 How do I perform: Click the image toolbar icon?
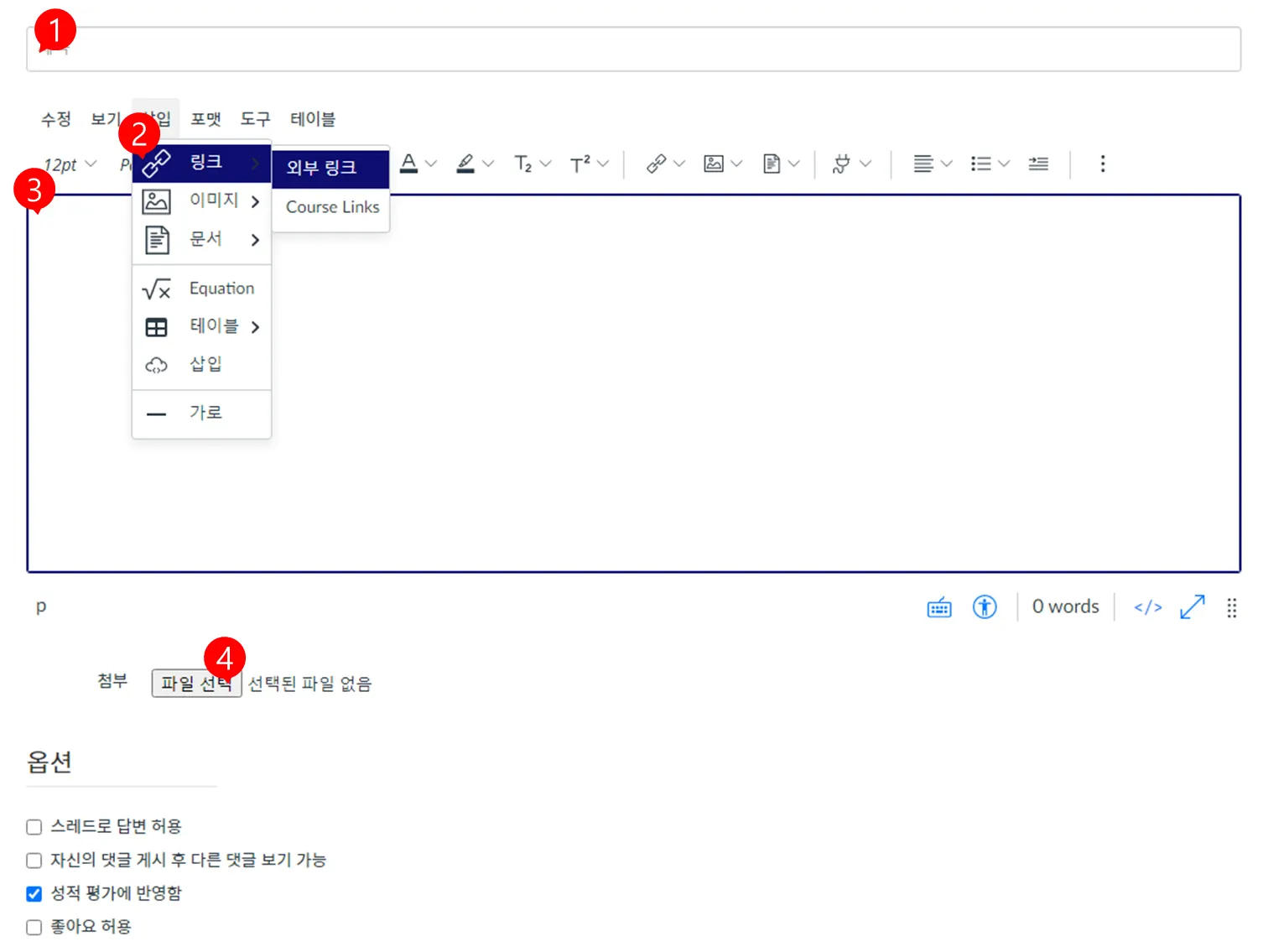[714, 164]
